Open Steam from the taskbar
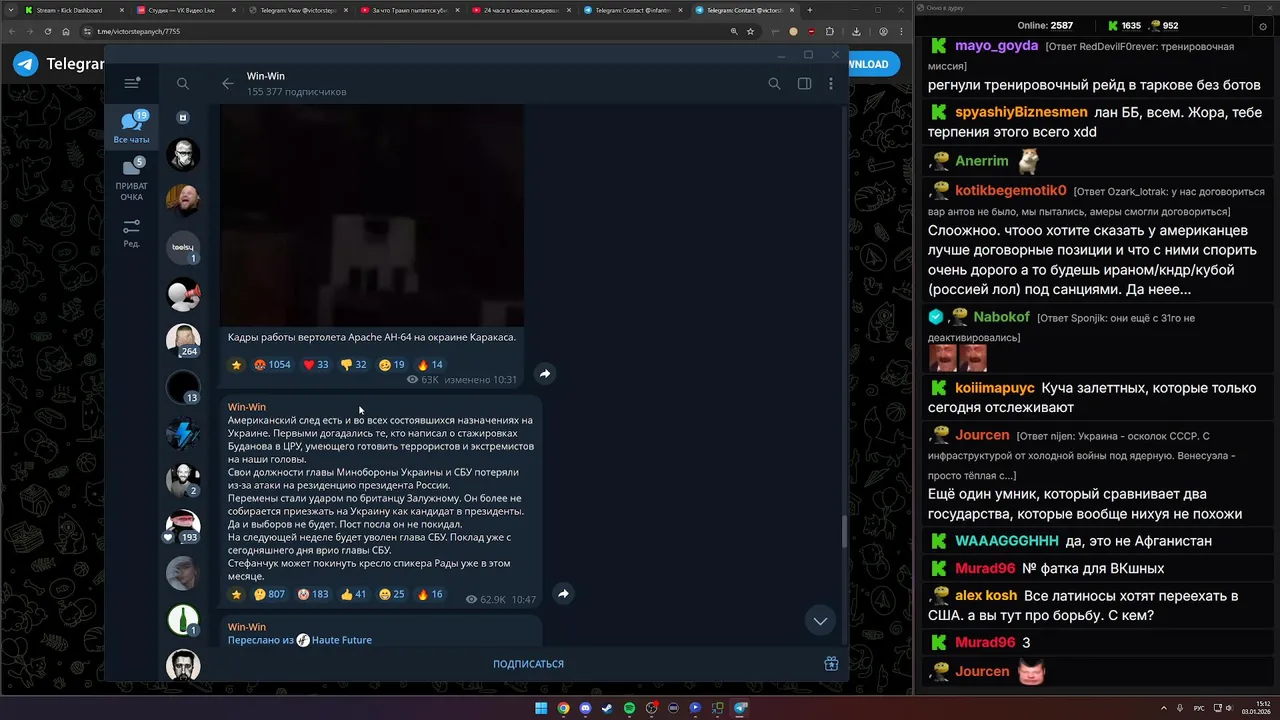1280x720 pixels. pos(607,708)
